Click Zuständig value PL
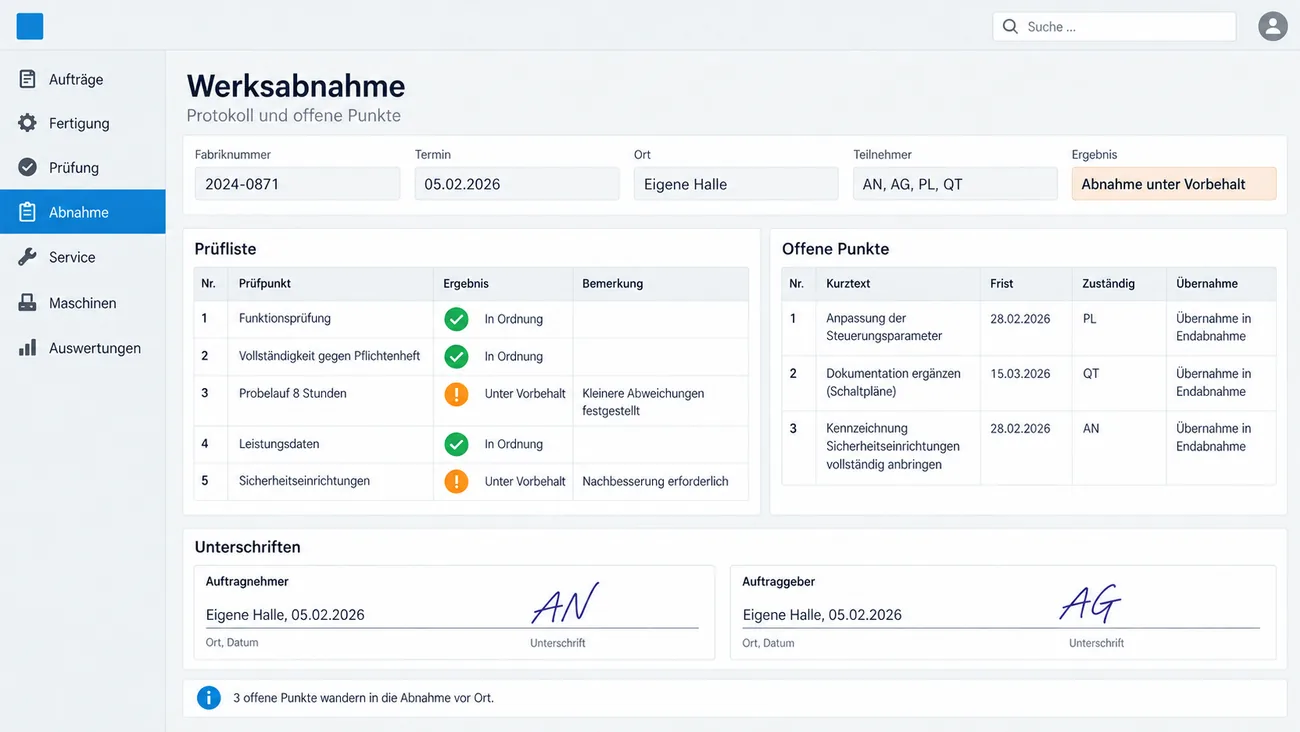The width and height of the screenshot is (1300, 732). tap(1090, 319)
